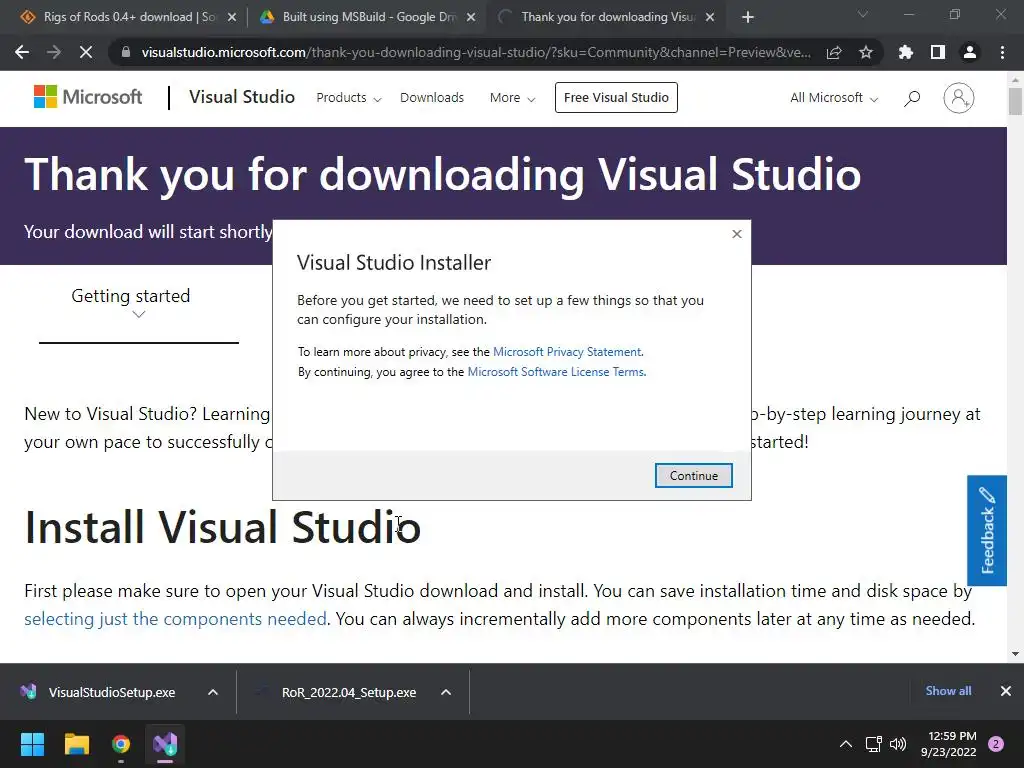Open the Downloads nav item

tap(432, 97)
